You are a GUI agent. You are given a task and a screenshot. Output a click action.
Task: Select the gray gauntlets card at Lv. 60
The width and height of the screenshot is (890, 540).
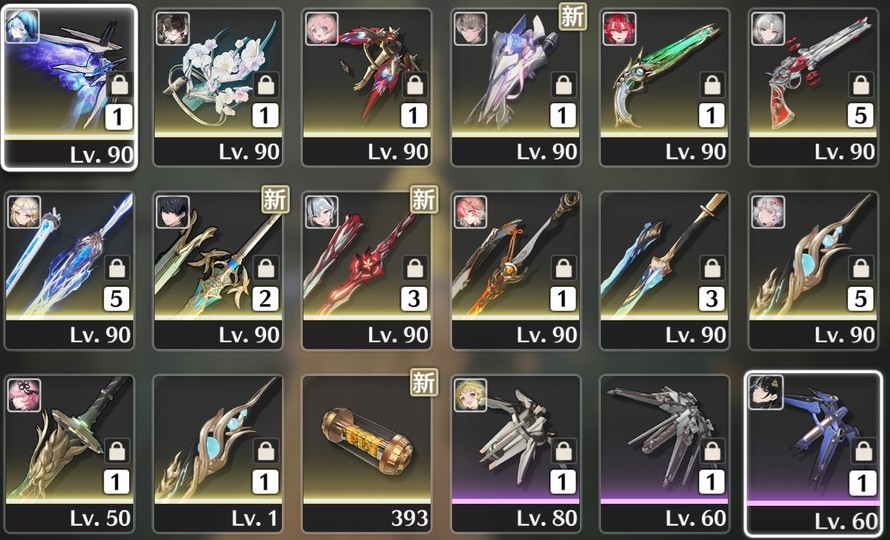664,453
